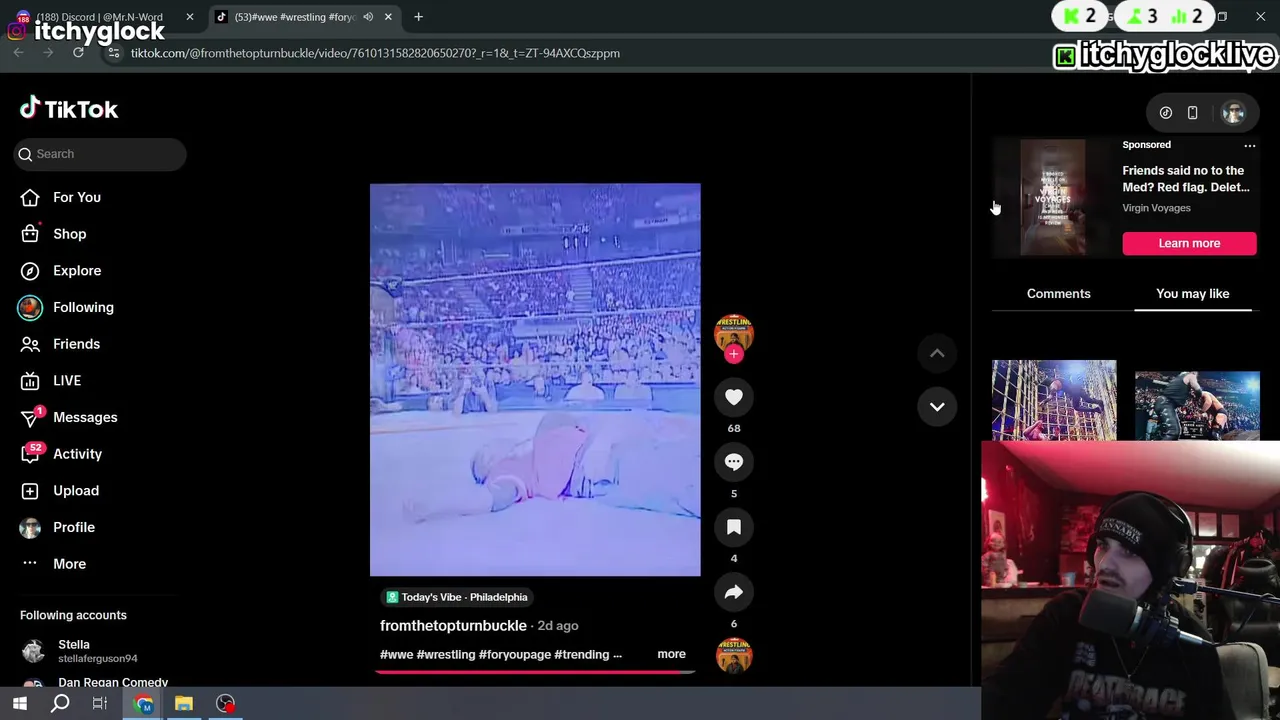
Task: Click the #wwe hashtag in the caption
Action: [x=396, y=654]
